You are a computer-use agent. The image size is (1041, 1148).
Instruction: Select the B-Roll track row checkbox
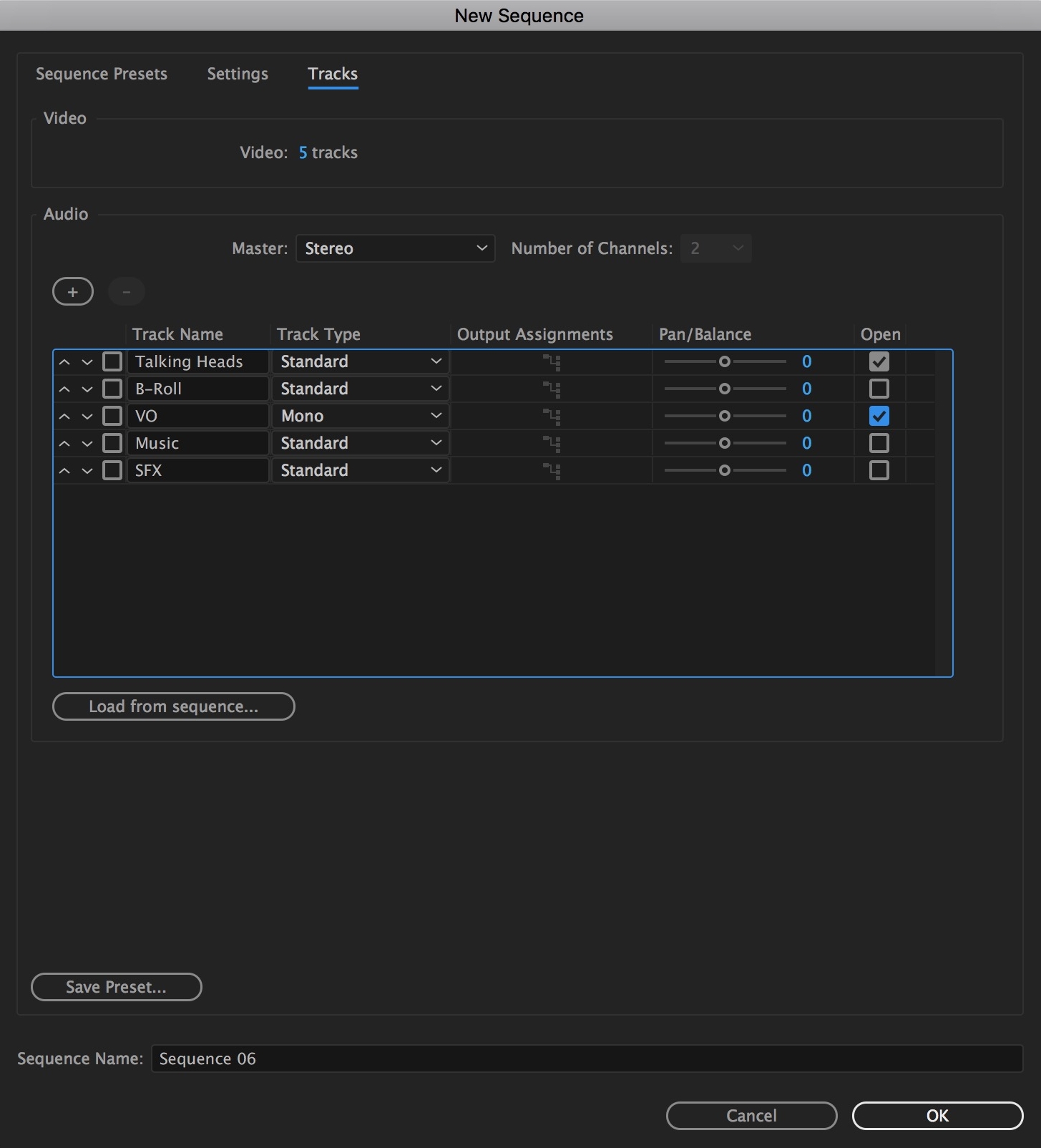112,389
